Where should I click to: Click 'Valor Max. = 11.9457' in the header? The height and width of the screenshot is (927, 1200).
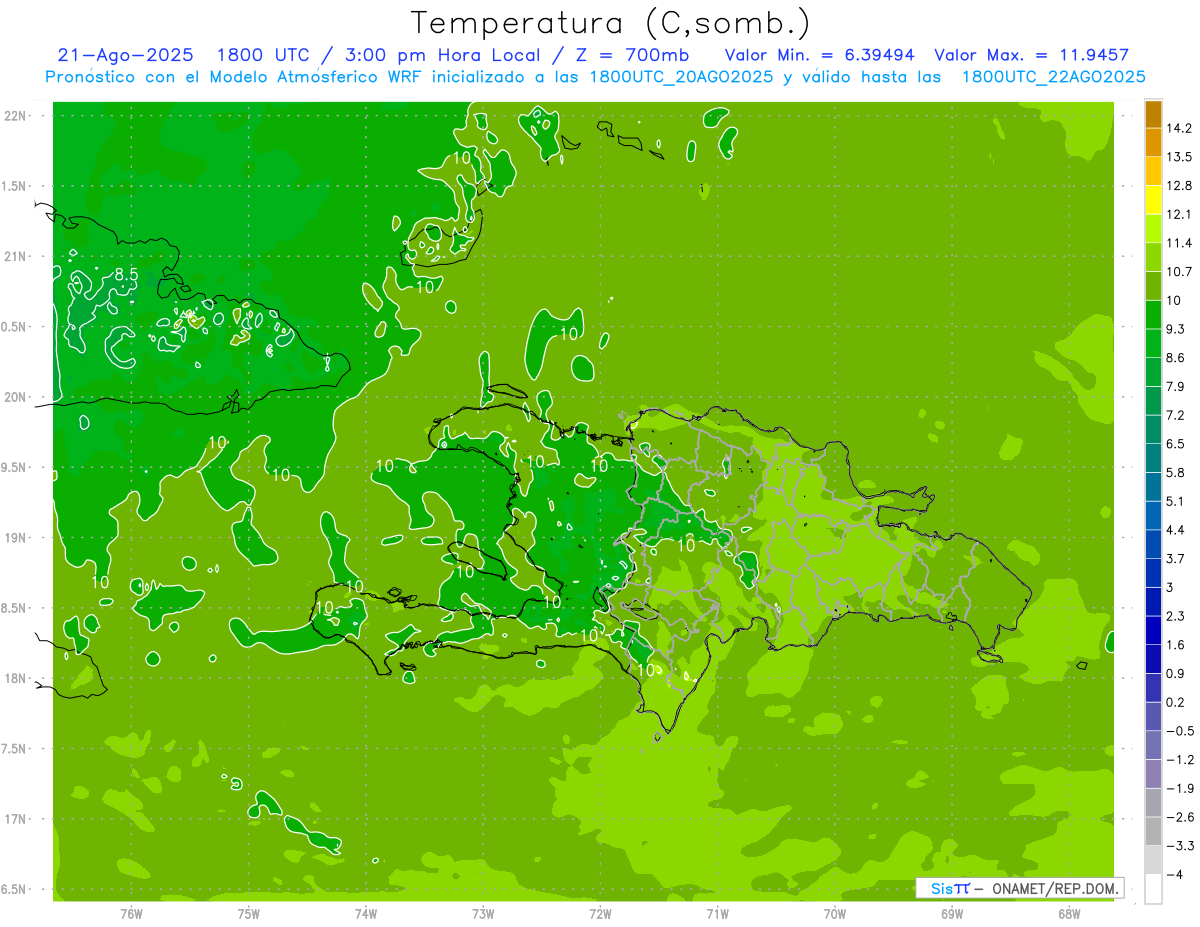click(1031, 55)
